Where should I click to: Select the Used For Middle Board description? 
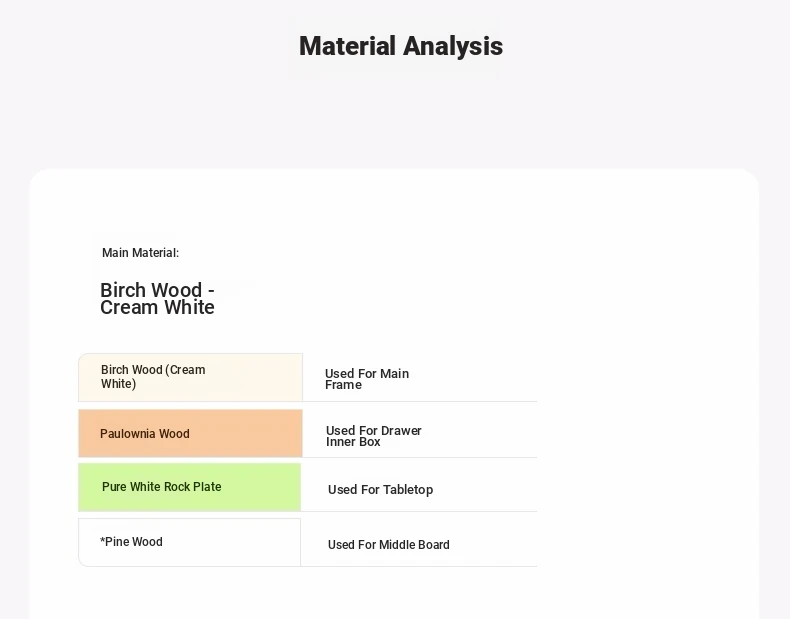(388, 545)
